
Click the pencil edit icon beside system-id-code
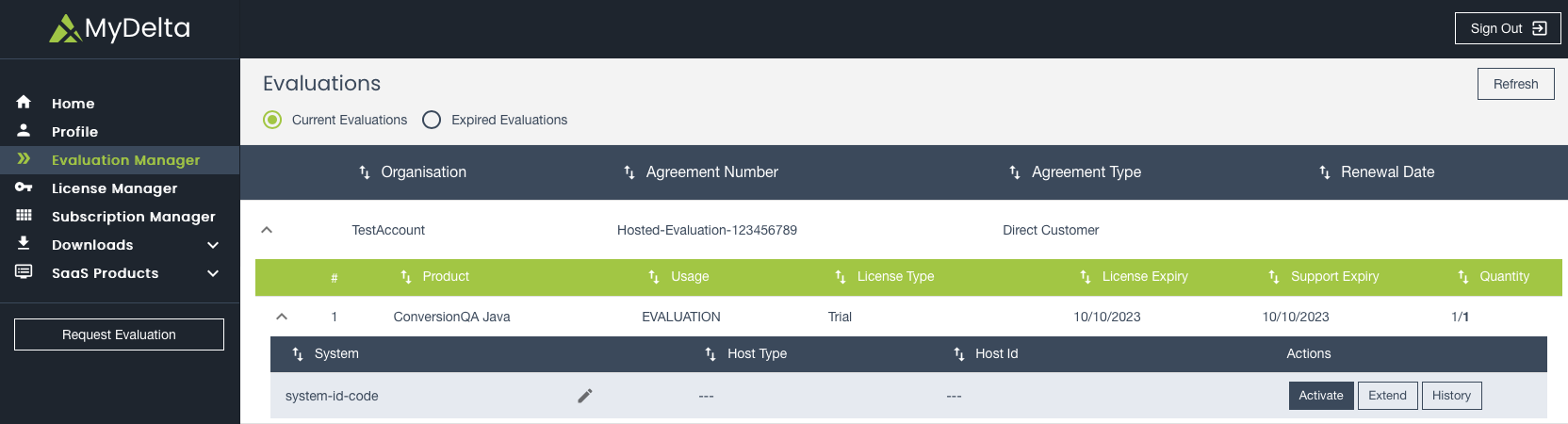point(585,396)
